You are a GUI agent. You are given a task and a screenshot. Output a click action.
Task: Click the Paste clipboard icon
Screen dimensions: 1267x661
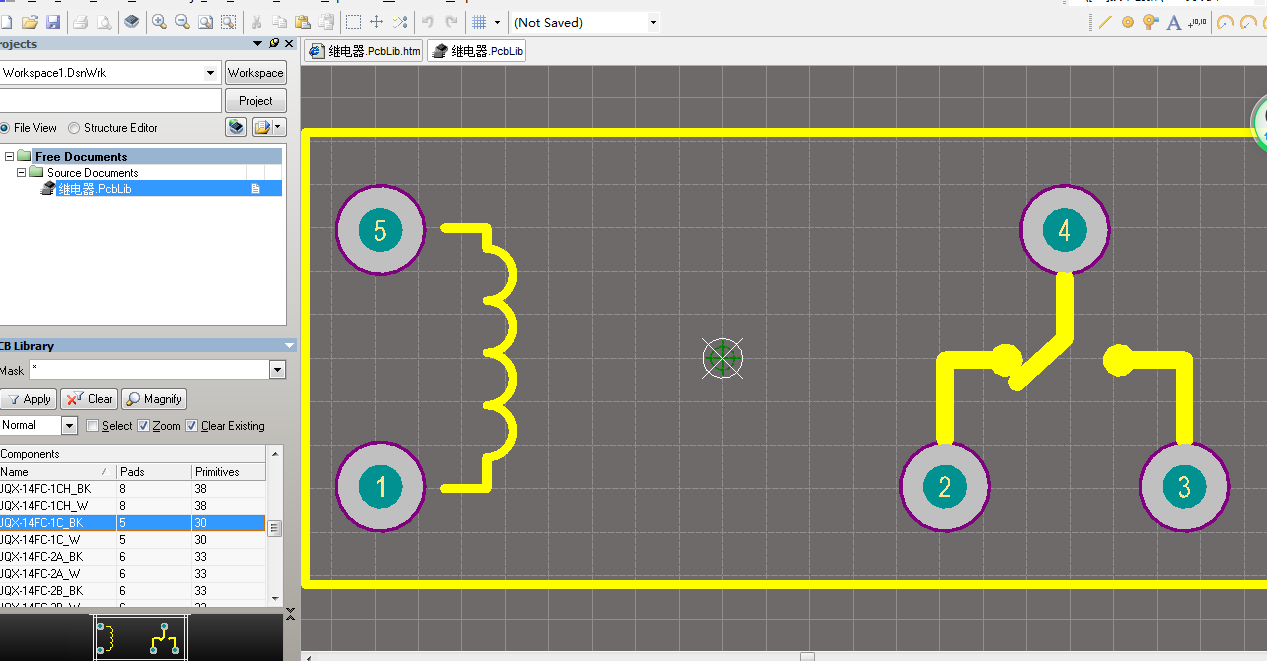point(303,22)
